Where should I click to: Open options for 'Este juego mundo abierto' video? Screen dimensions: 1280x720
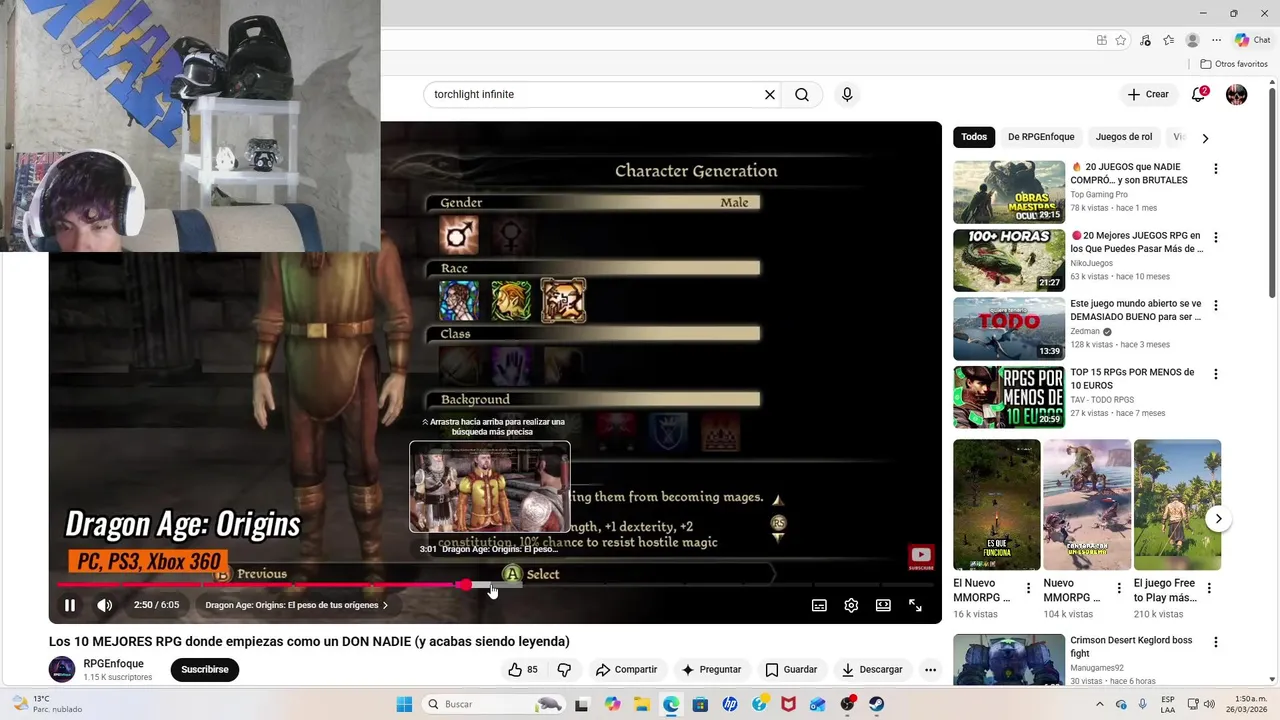[x=1216, y=306]
